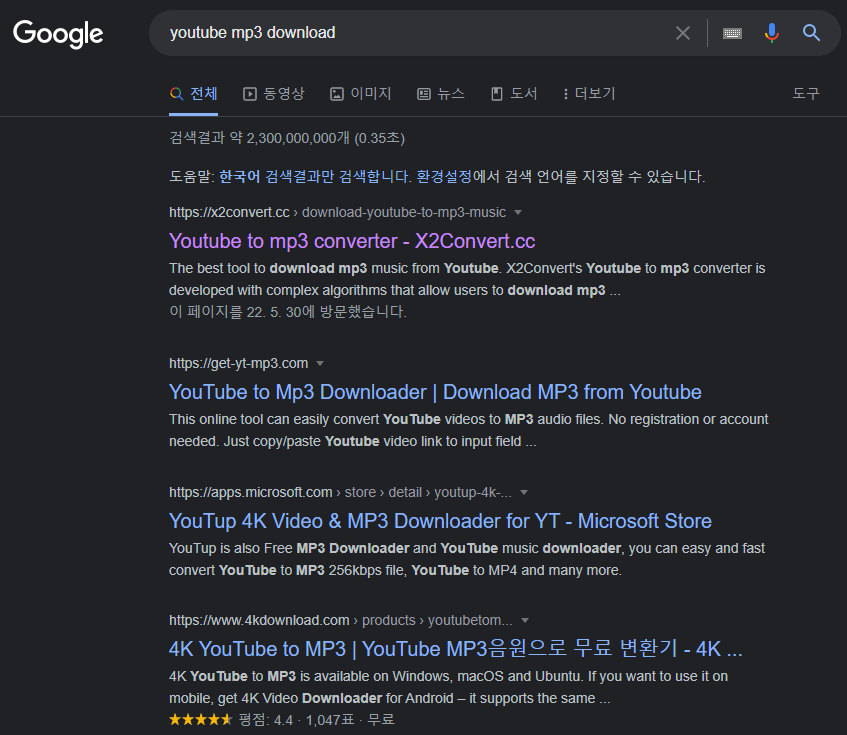Switch to the 이미지 images tab
Viewport: 847px width, 735px height.
coord(360,93)
